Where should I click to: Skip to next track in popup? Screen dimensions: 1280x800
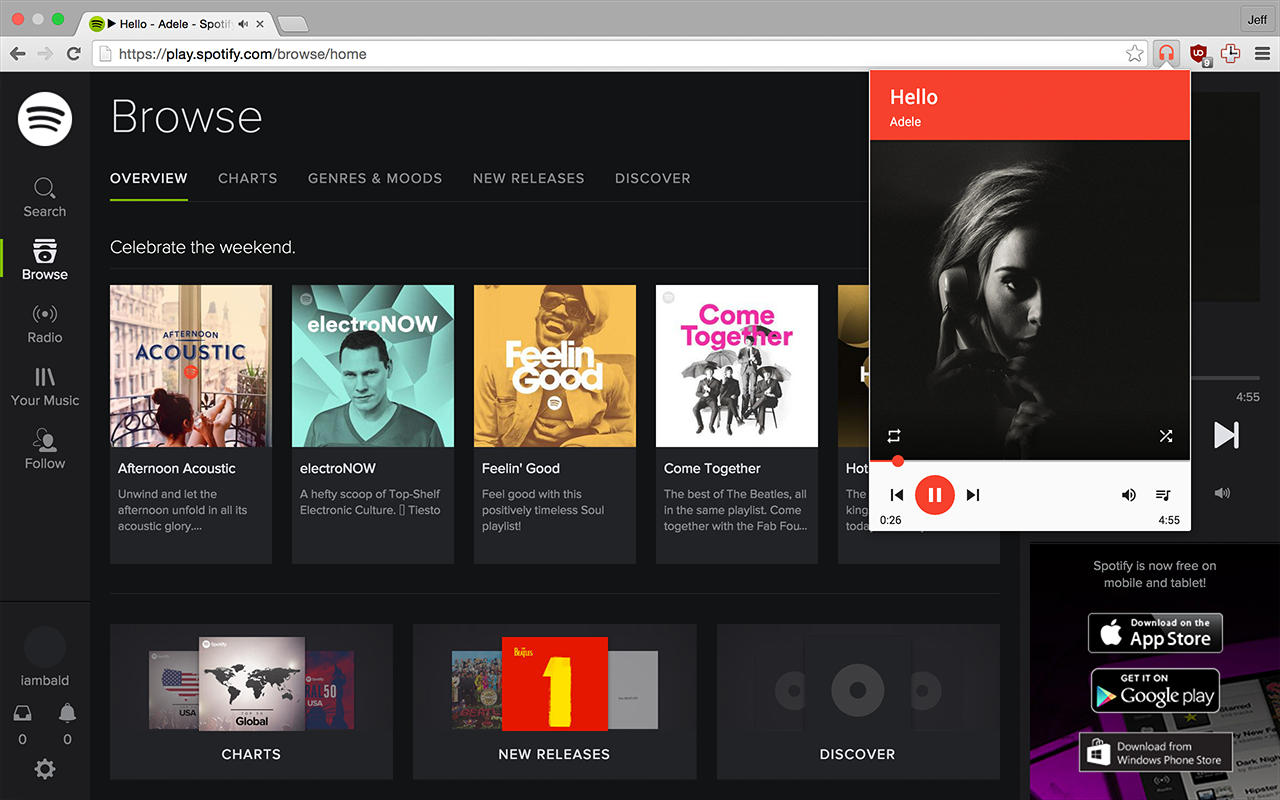(973, 495)
